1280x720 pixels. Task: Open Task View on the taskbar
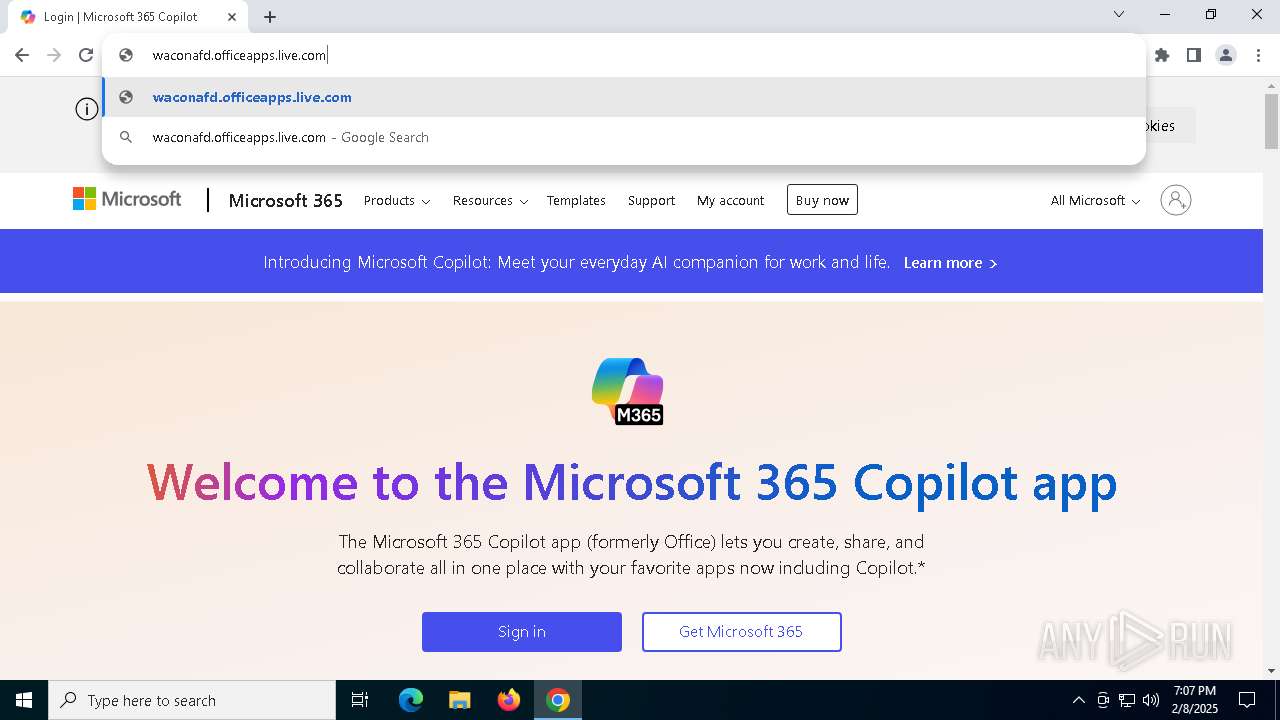[x=360, y=700]
